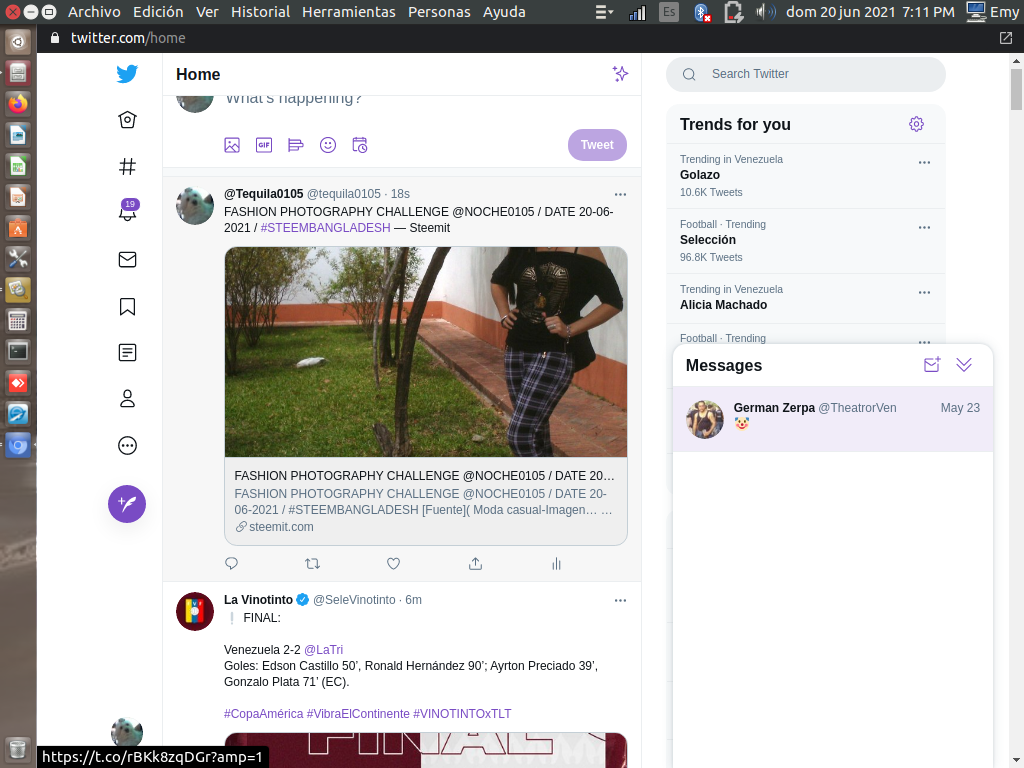Image resolution: width=1024 pixels, height=768 pixels.
Task: Add a poll using the poll icon
Action: click(x=296, y=145)
